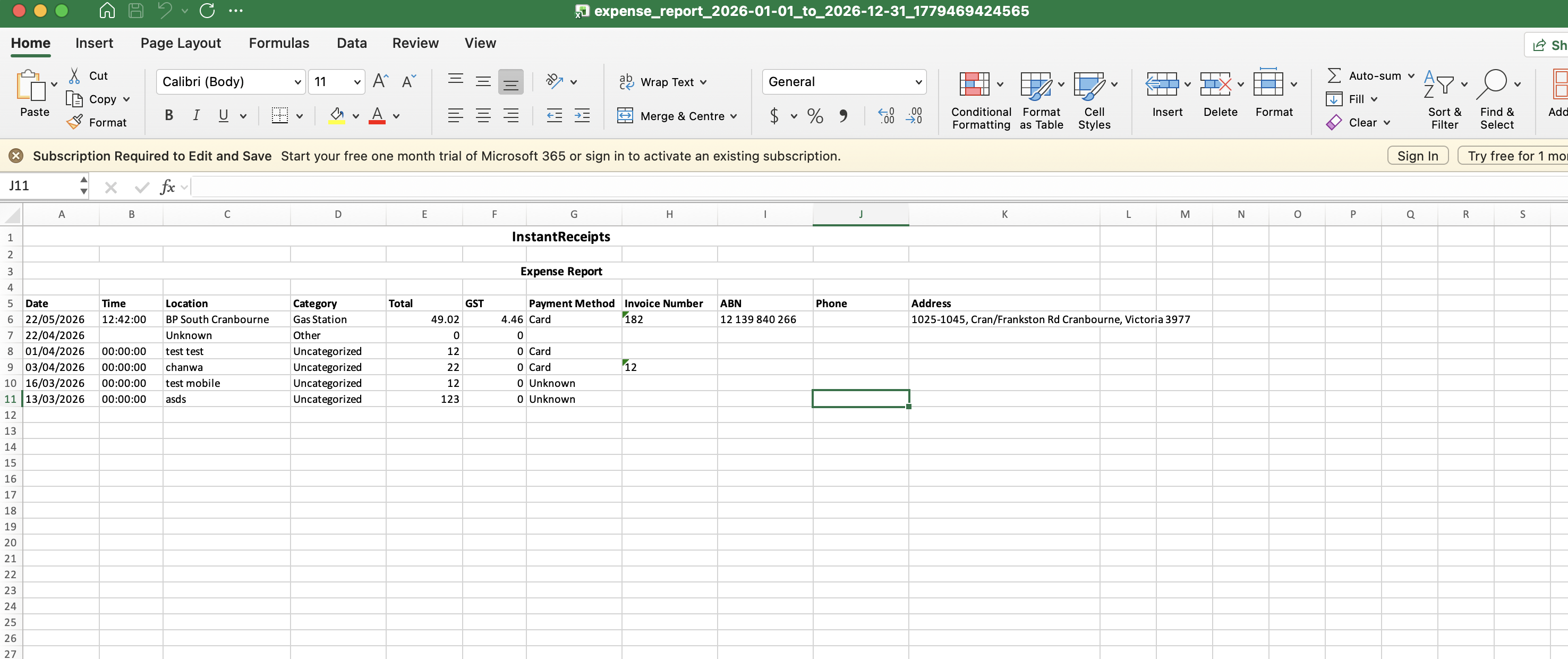This screenshot has height=659, width=1568.
Task: Toggle top vertical alignment
Action: (x=455, y=81)
